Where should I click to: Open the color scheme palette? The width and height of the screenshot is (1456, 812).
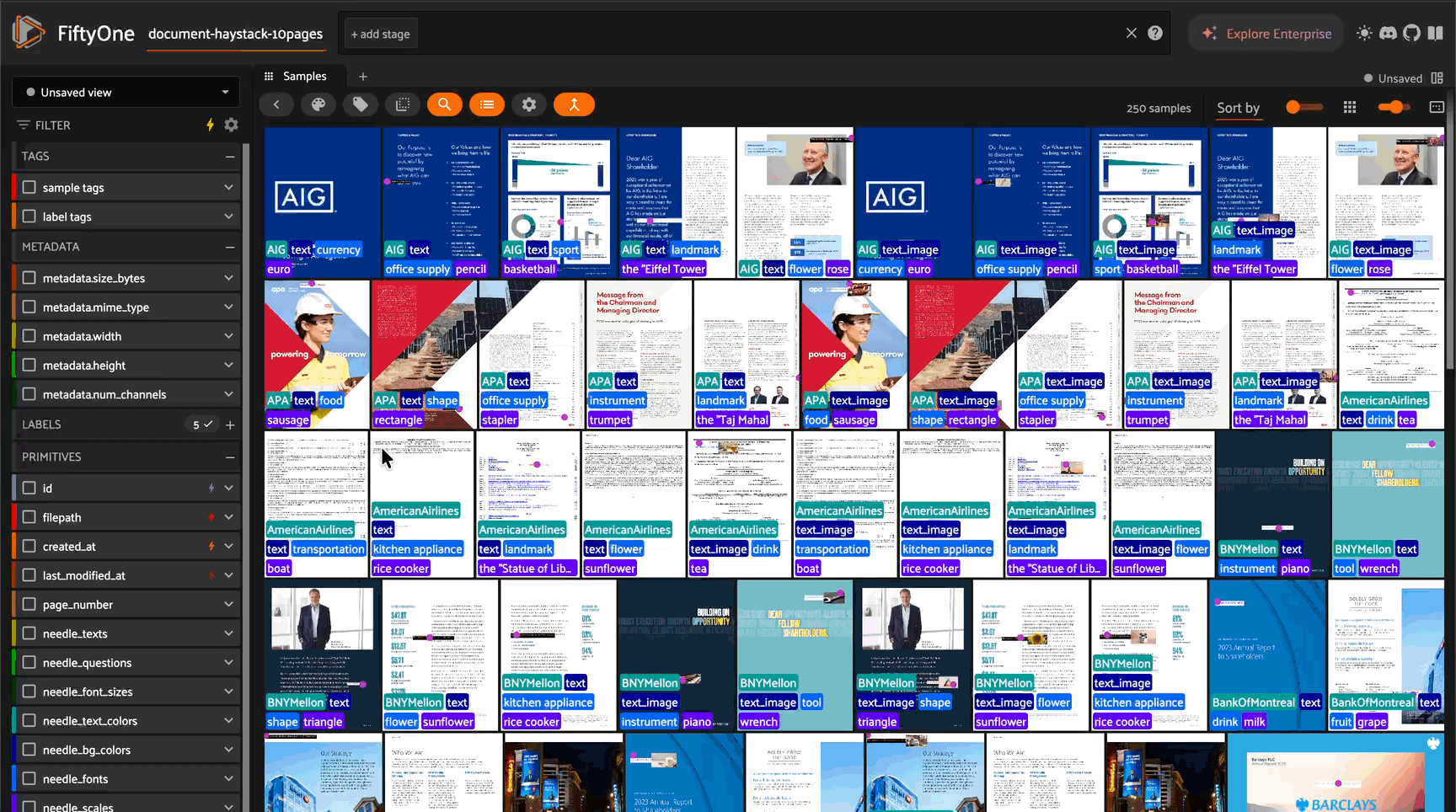318,104
